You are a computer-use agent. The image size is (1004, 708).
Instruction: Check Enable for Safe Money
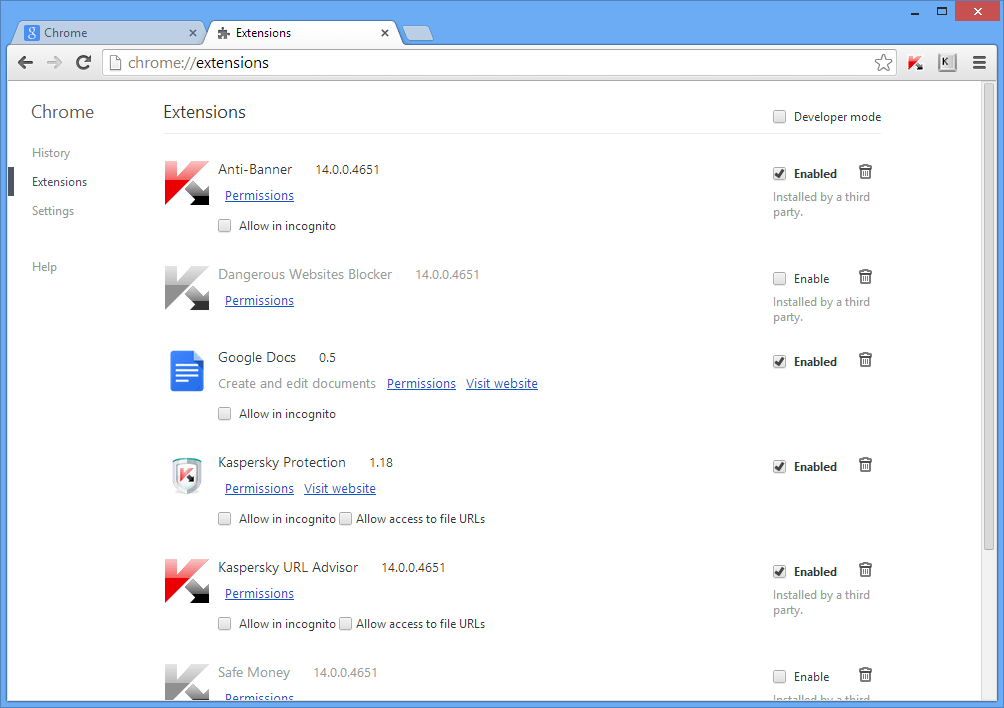point(779,677)
